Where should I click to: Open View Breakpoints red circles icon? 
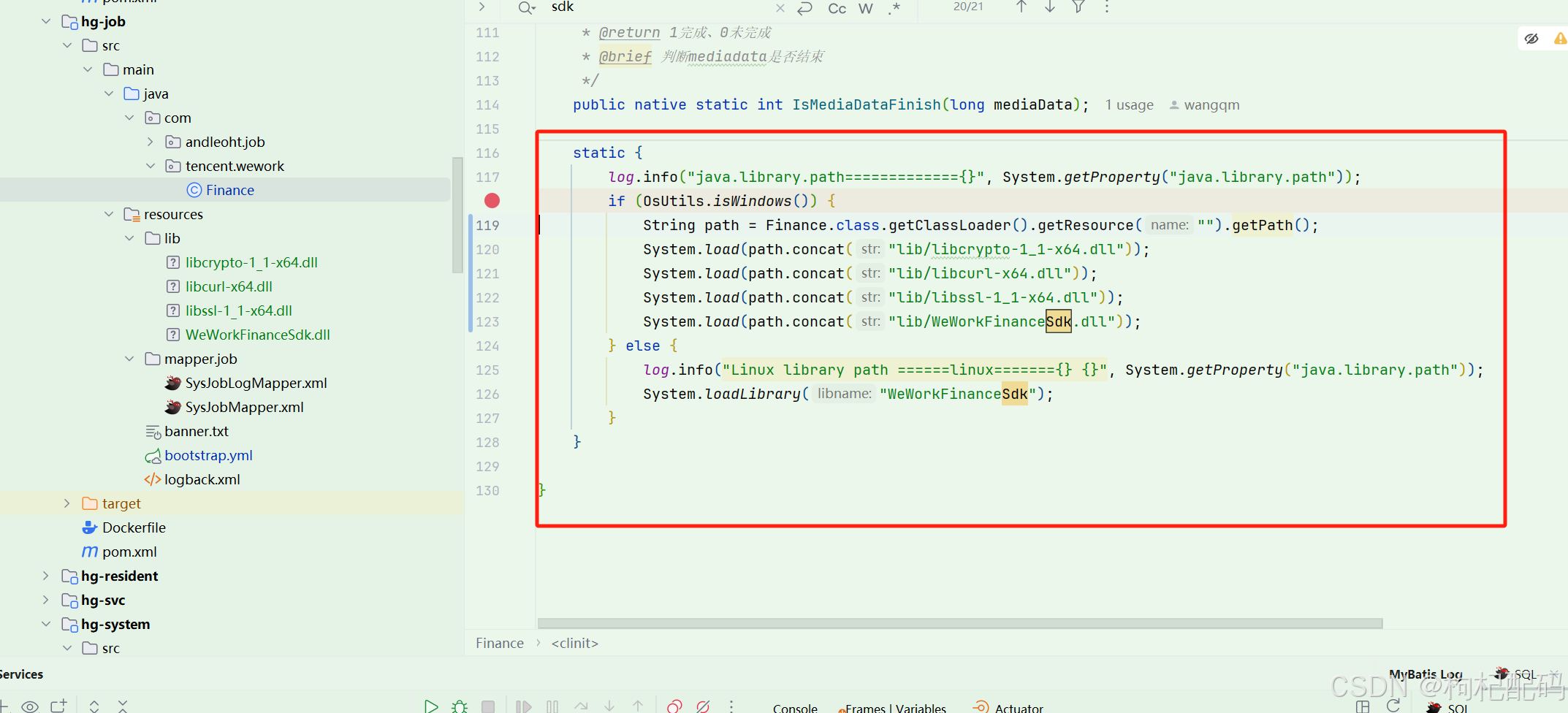pos(674,706)
